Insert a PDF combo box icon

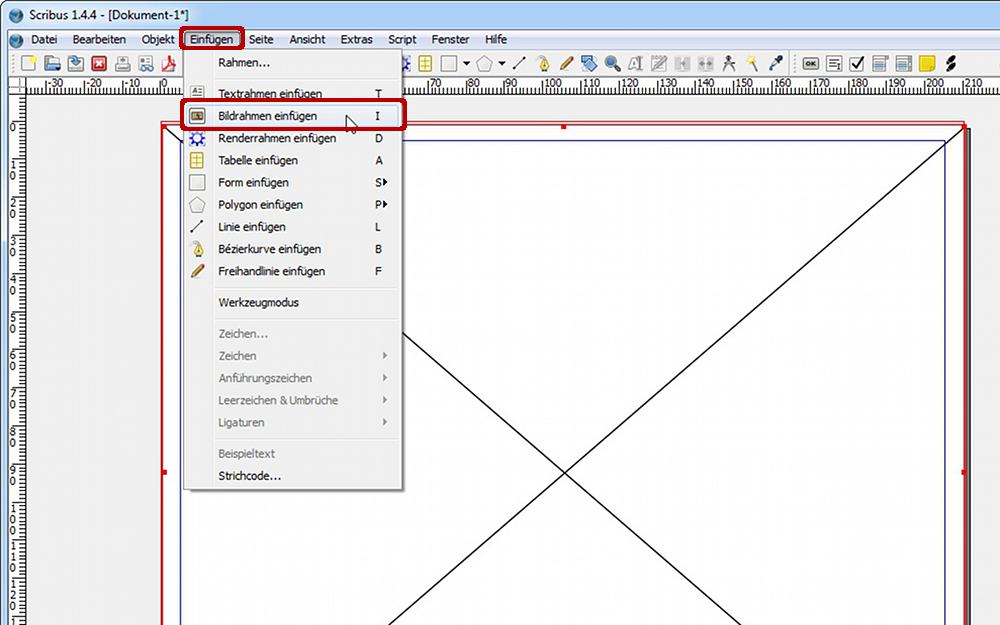coord(880,63)
